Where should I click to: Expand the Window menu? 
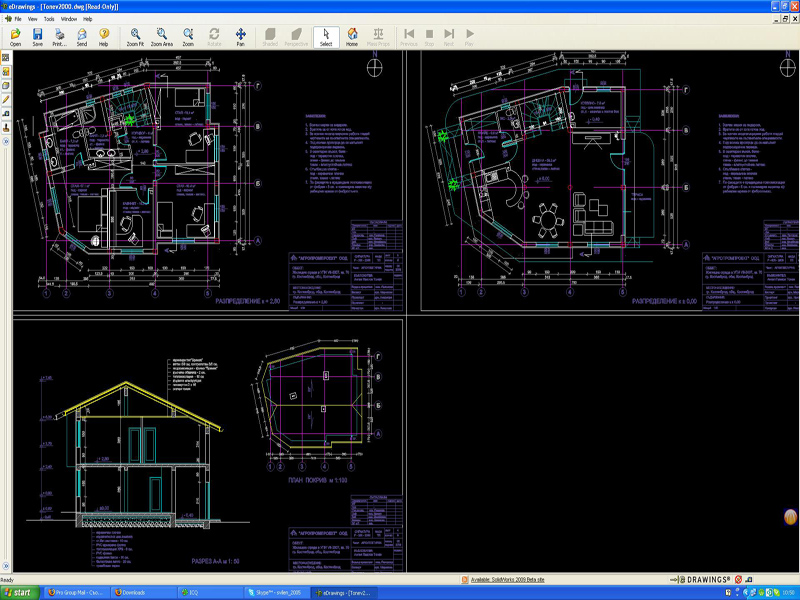point(68,19)
